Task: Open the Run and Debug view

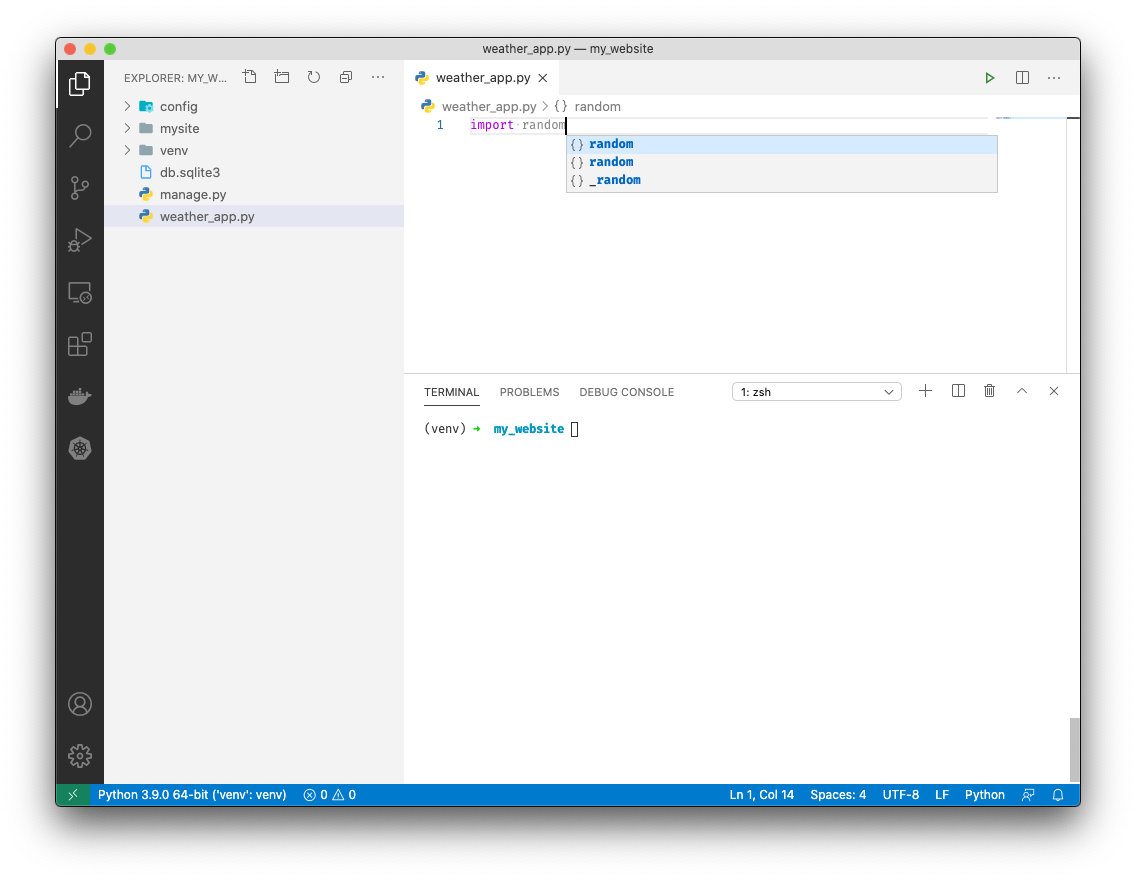Action: click(80, 240)
